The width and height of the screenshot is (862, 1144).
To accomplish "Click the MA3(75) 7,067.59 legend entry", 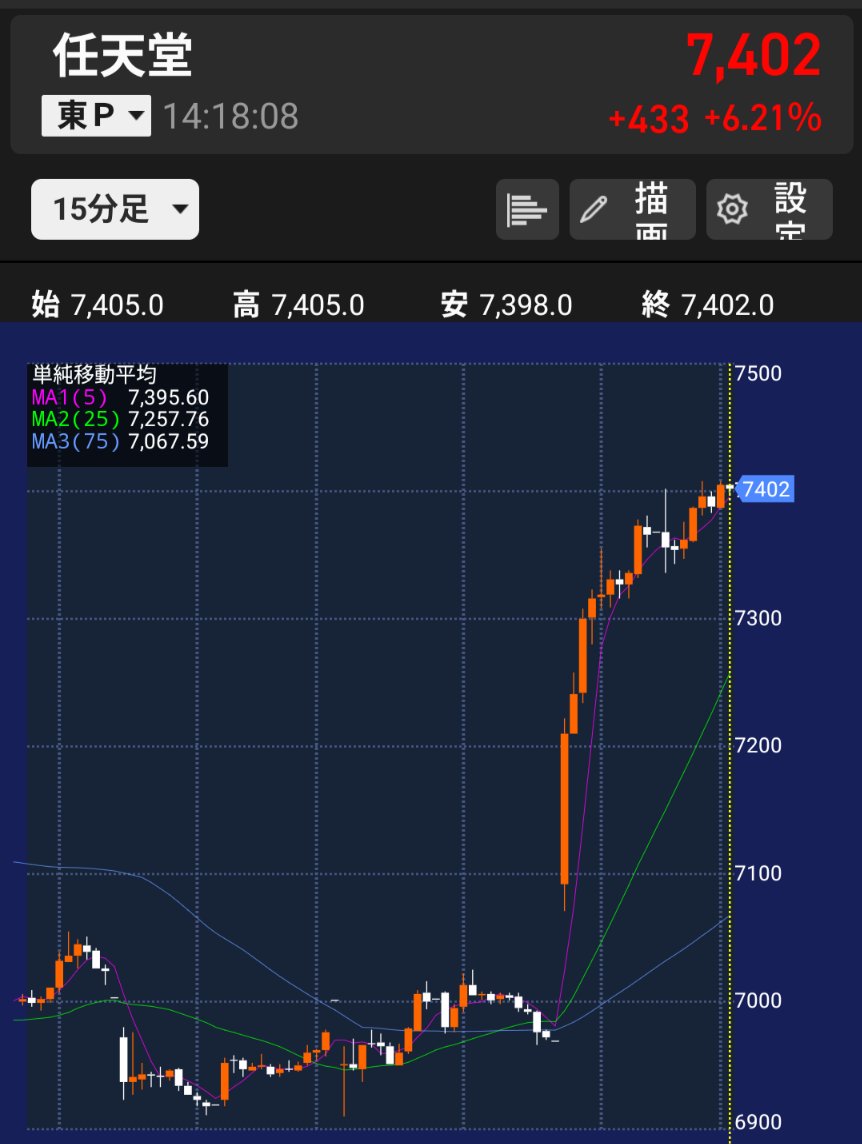I will pyautogui.click(x=120, y=441).
